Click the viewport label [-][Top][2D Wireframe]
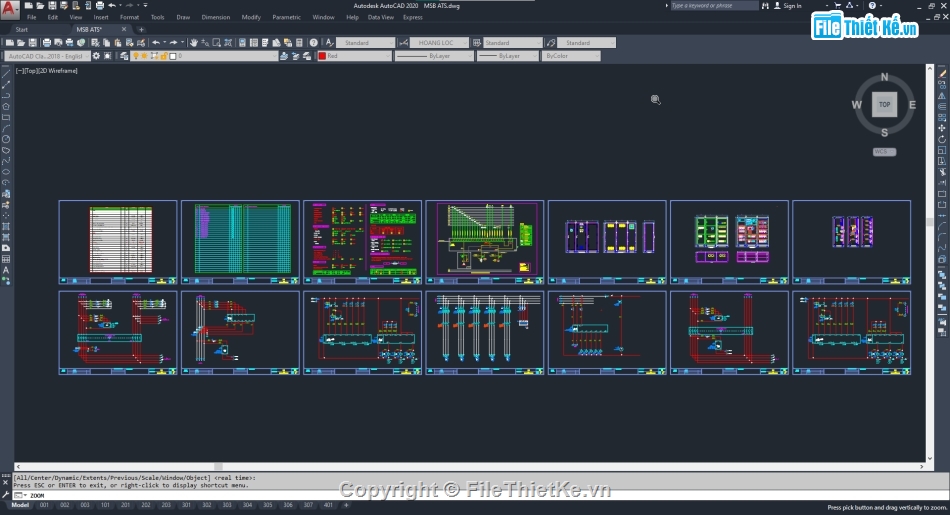Screen dimensions: 950x515 [47, 71]
